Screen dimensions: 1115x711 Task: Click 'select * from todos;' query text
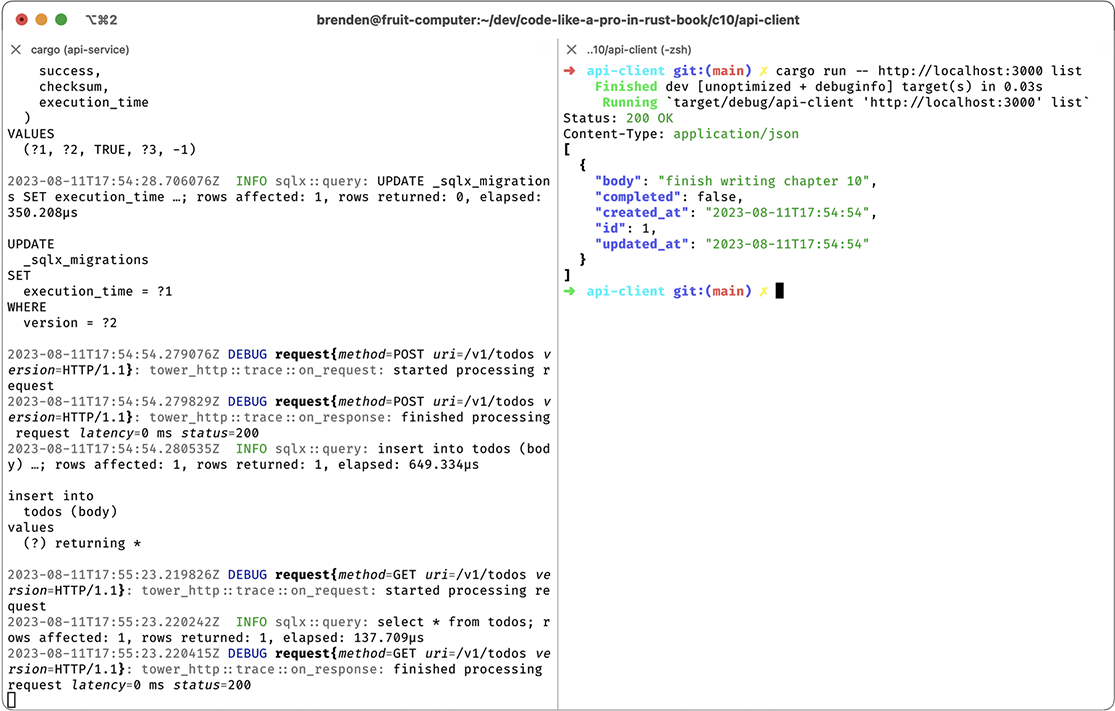tap(455, 622)
